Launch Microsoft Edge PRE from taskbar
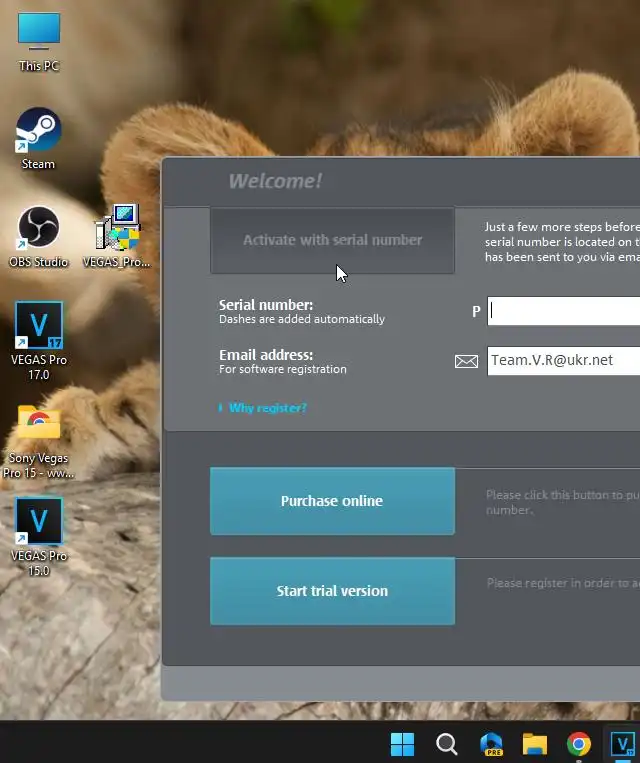 tap(491, 744)
